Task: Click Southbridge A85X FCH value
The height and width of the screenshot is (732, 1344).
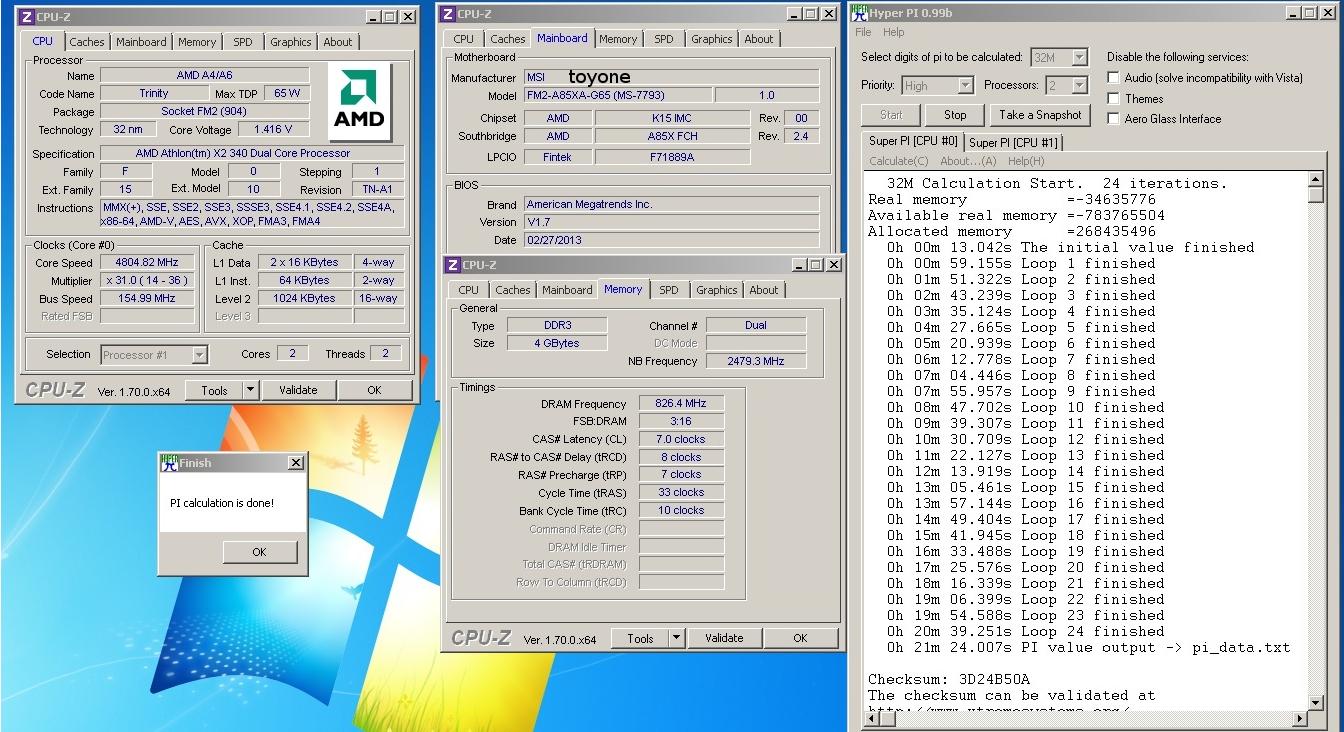Action: pos(672,136)
